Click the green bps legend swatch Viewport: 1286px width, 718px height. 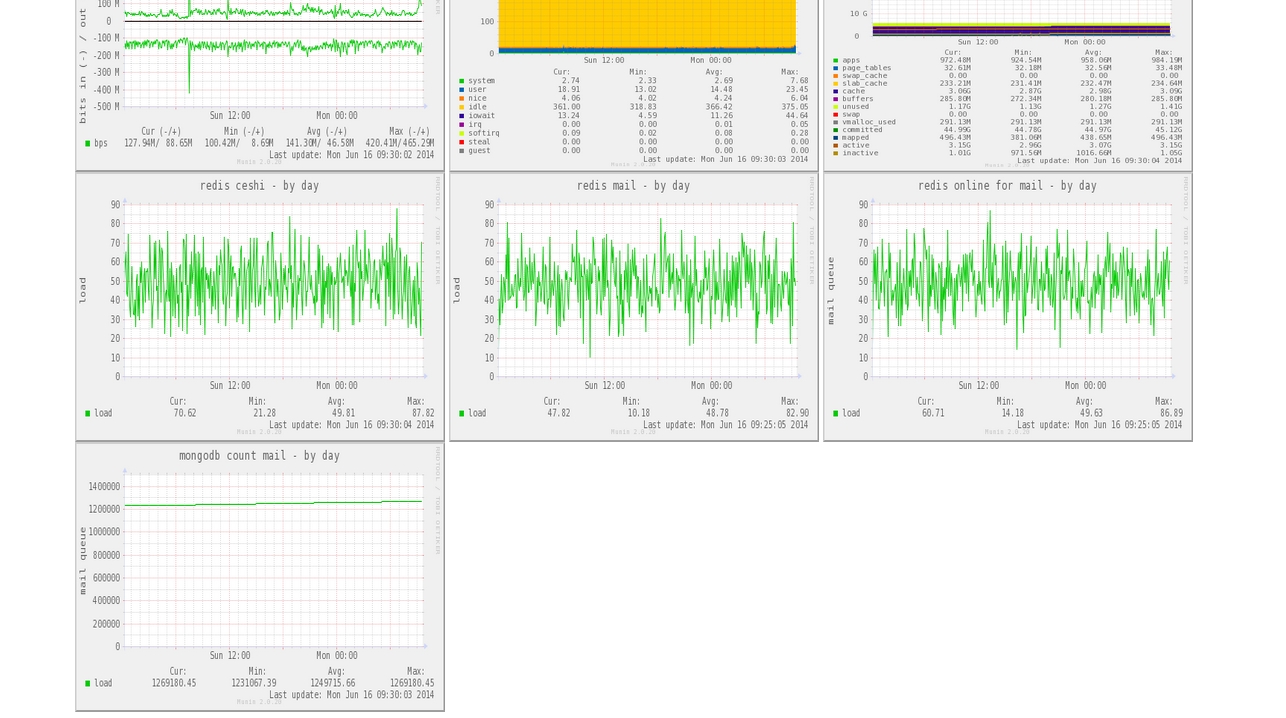pyautogui.click(x=88, y=143)
